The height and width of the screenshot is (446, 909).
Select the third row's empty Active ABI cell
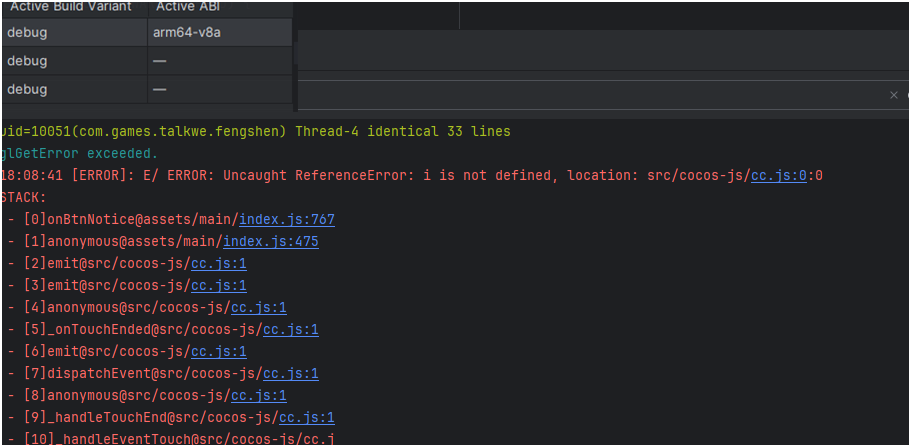tap(219, 89)
